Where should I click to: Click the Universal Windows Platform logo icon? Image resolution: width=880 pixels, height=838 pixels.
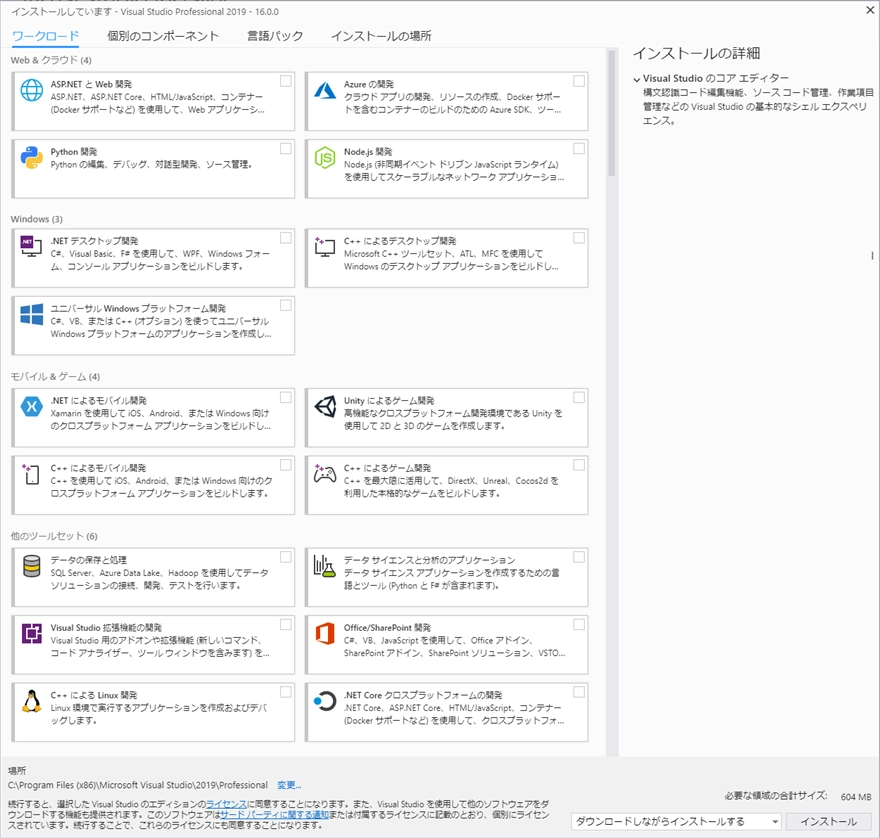(31, 314)
